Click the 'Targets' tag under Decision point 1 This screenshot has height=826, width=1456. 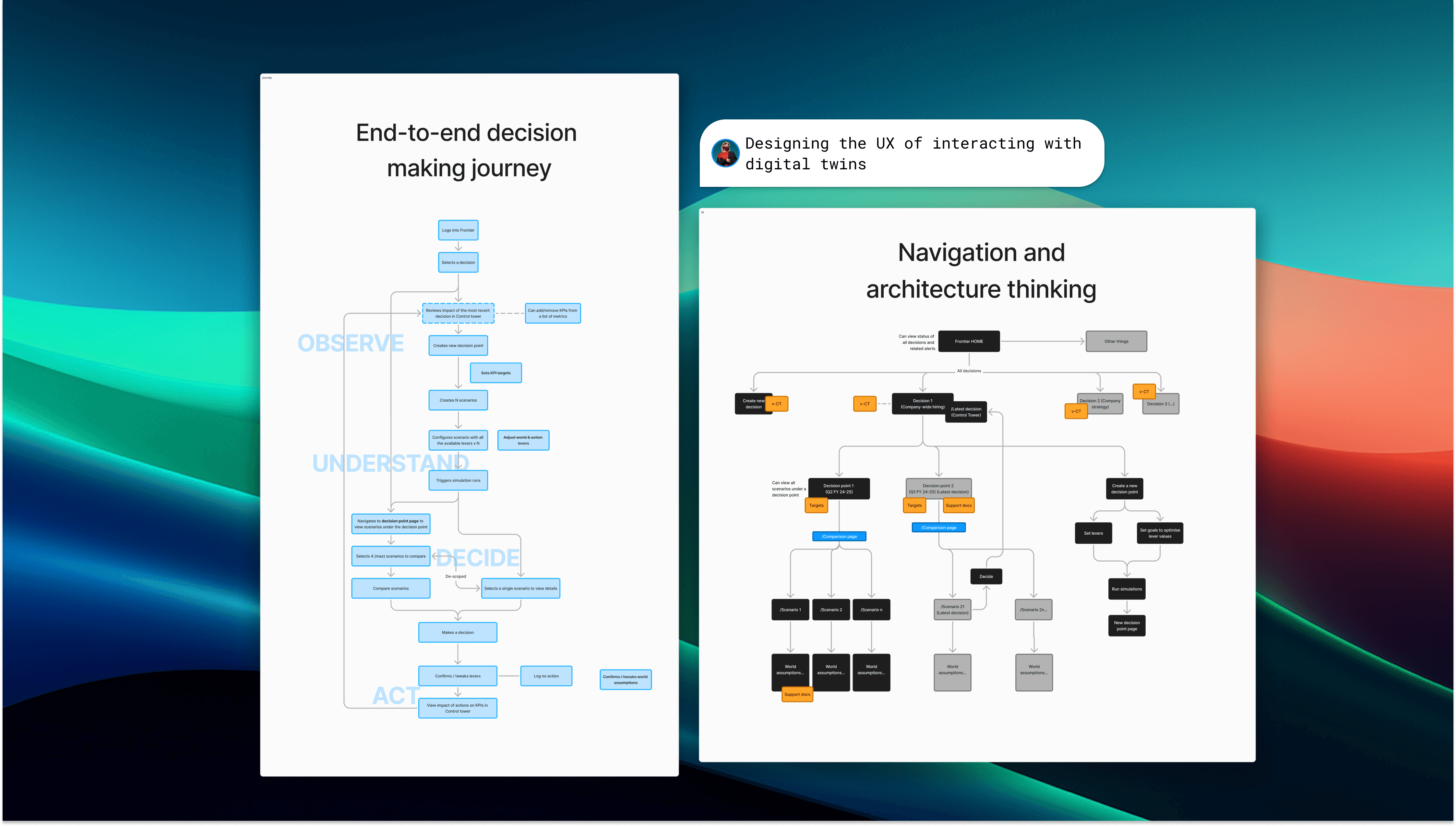(816, 505)
